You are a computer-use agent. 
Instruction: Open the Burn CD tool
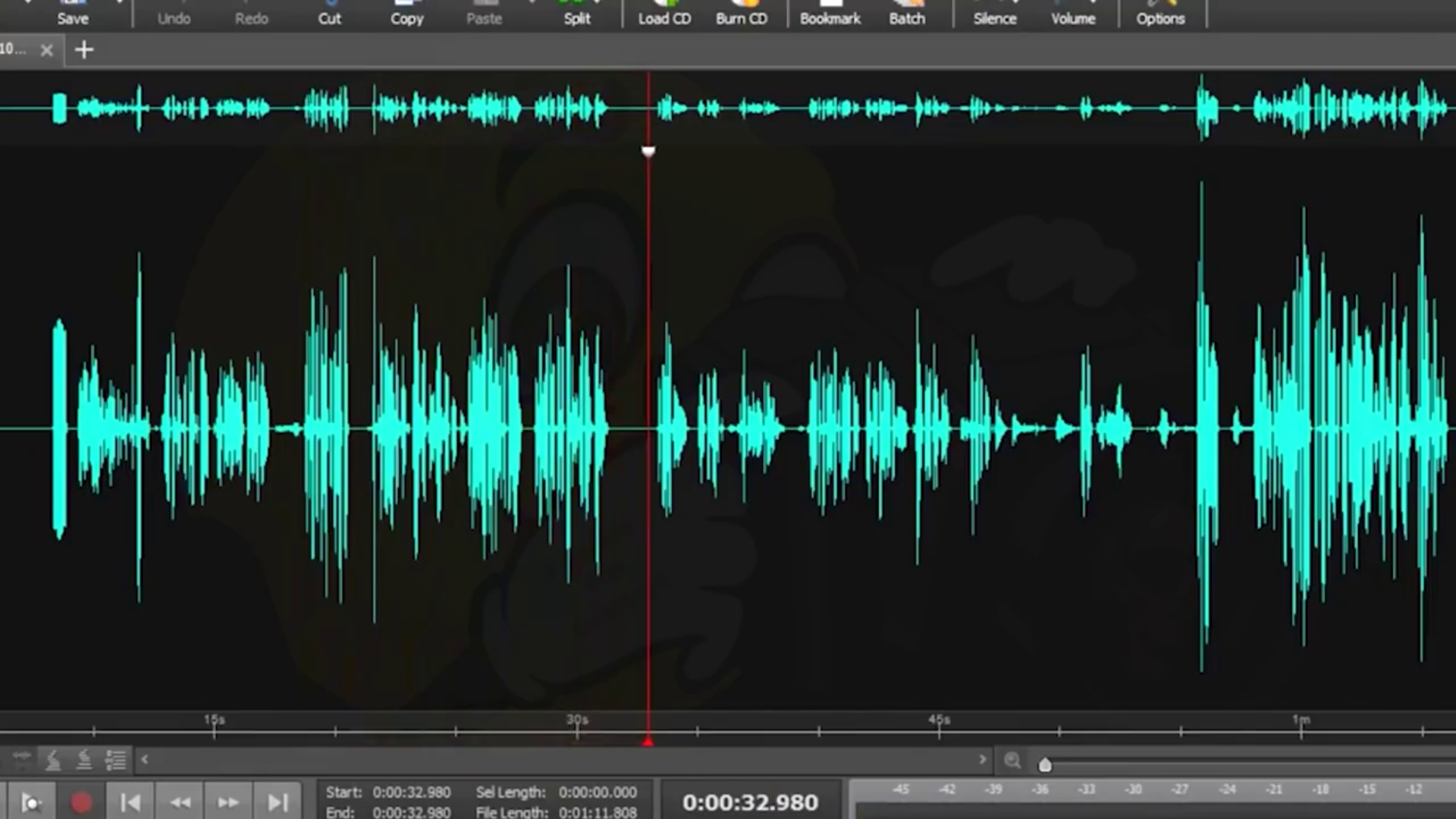742,14
